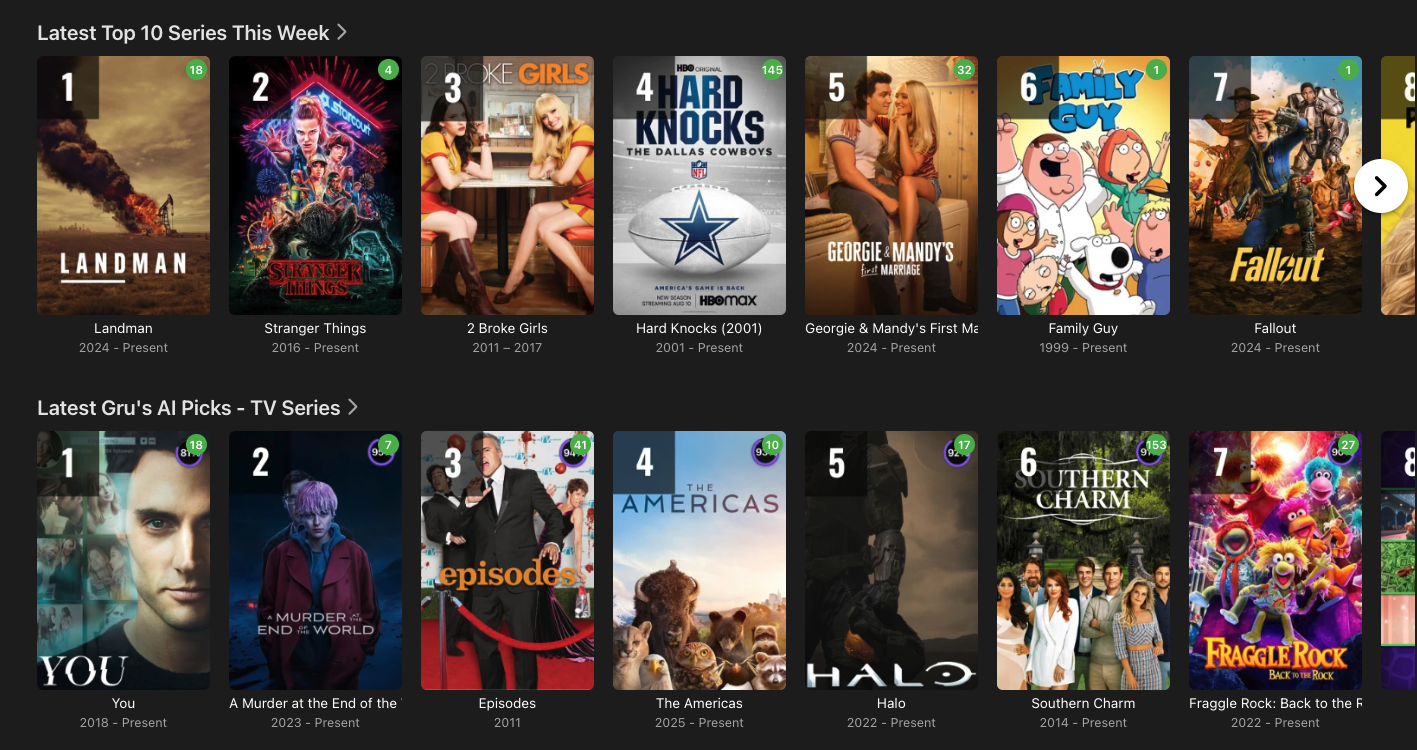Open The Americas poster
The image size is (1417, 750).
point(699,560)
